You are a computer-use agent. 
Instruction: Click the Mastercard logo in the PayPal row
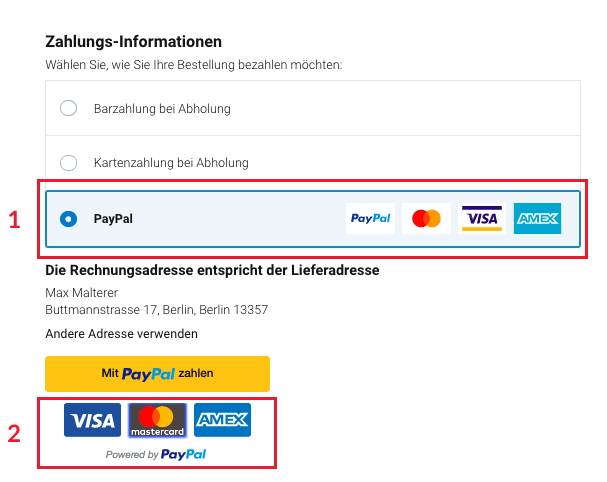tap(427, 218)
